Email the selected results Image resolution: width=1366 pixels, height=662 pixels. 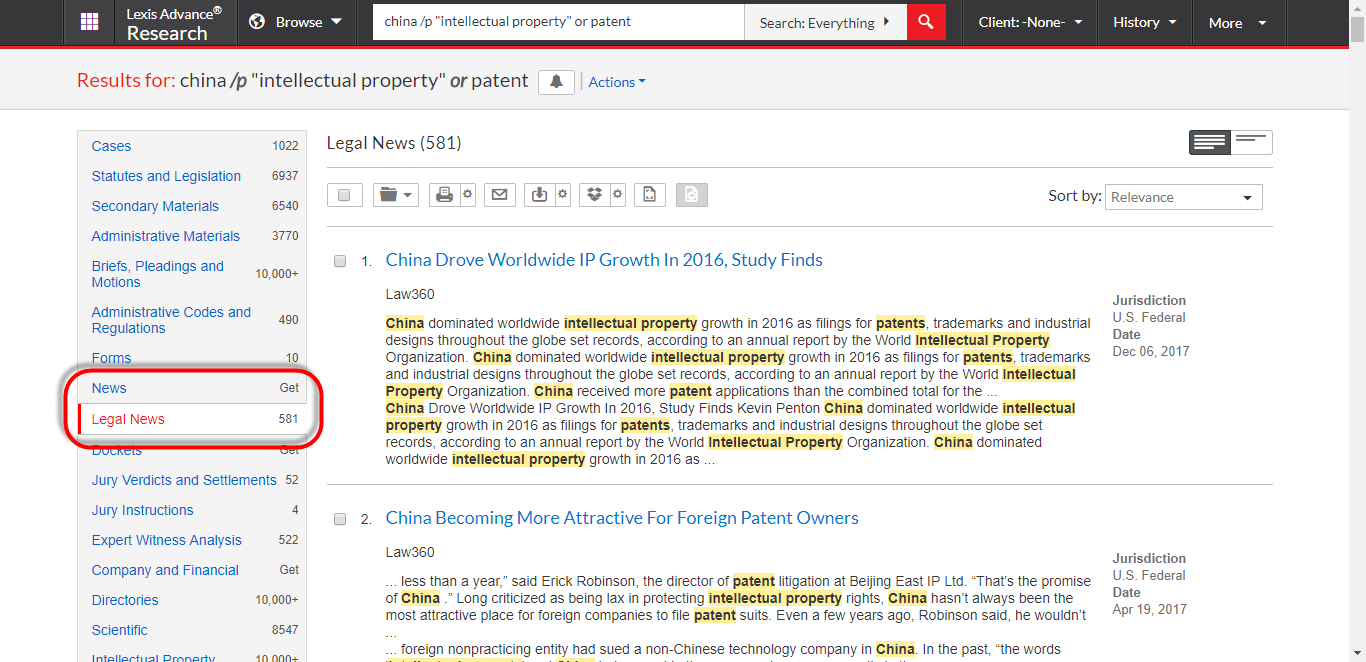pyautogui.click(x=500, y=195)
